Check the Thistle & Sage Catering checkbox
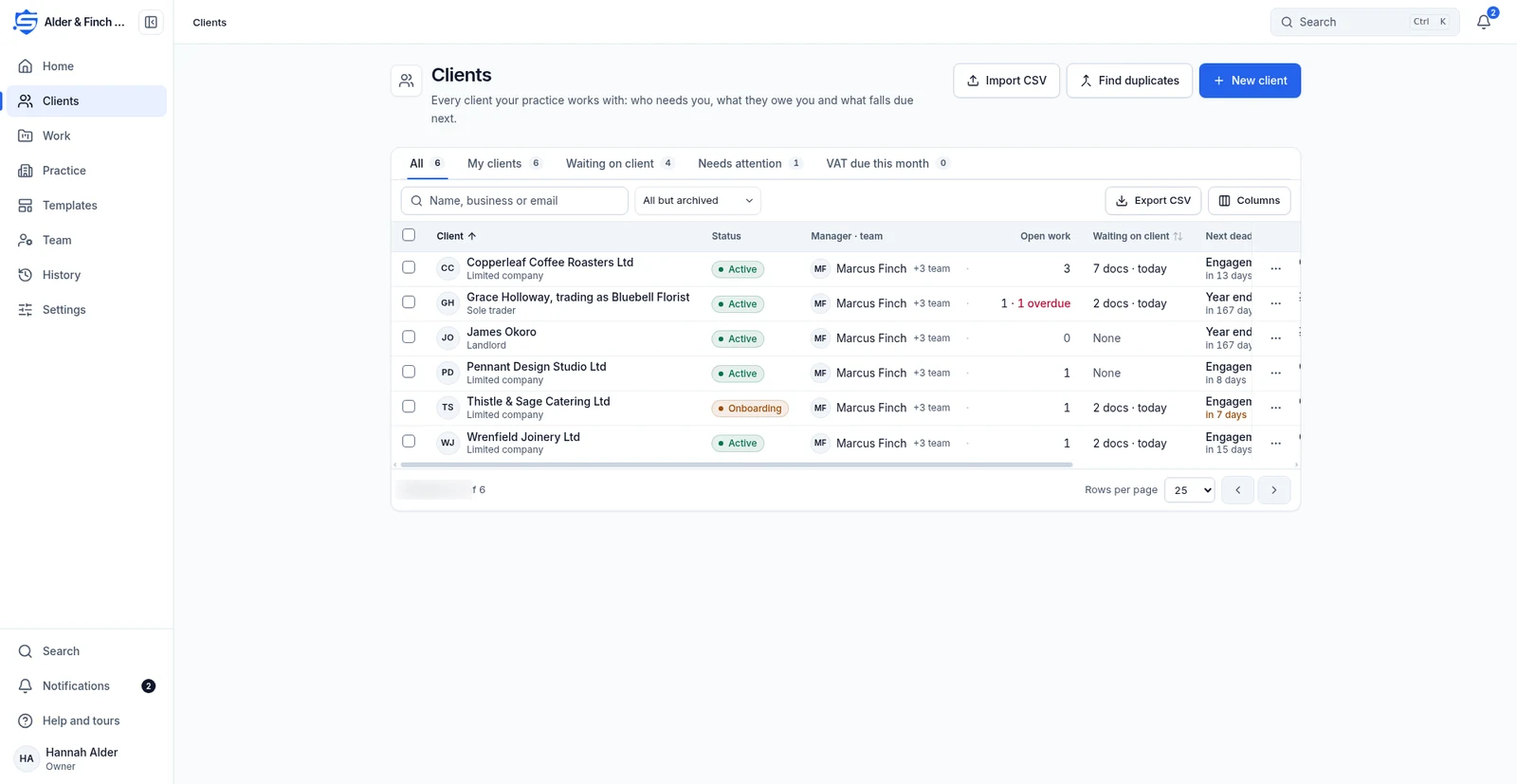 pos(409,407)
